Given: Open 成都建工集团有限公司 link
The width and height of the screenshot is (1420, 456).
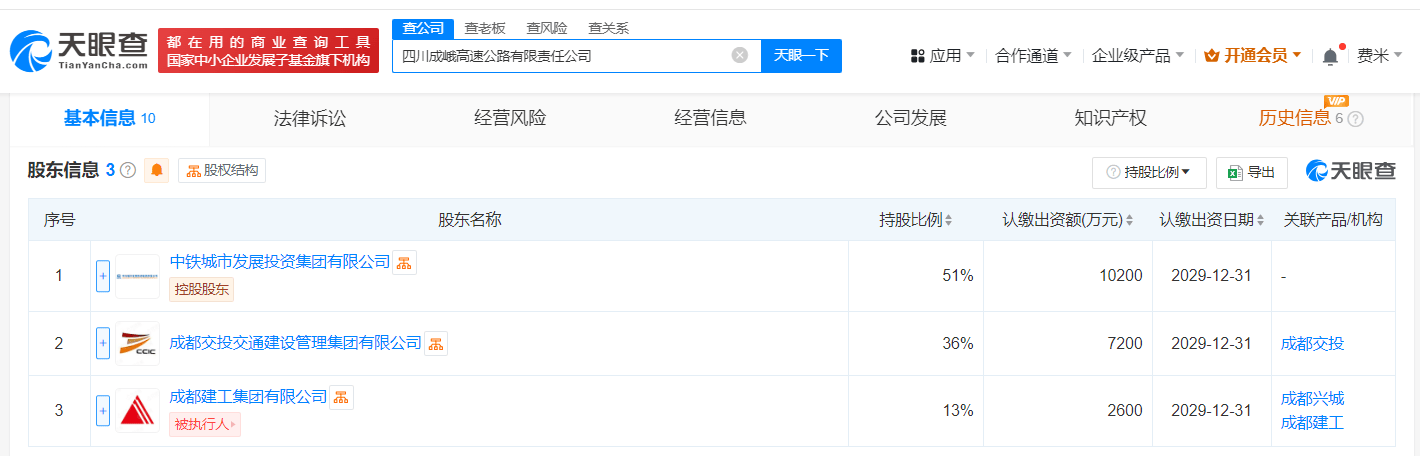Looking at the screenshot, I should [249, 397].
